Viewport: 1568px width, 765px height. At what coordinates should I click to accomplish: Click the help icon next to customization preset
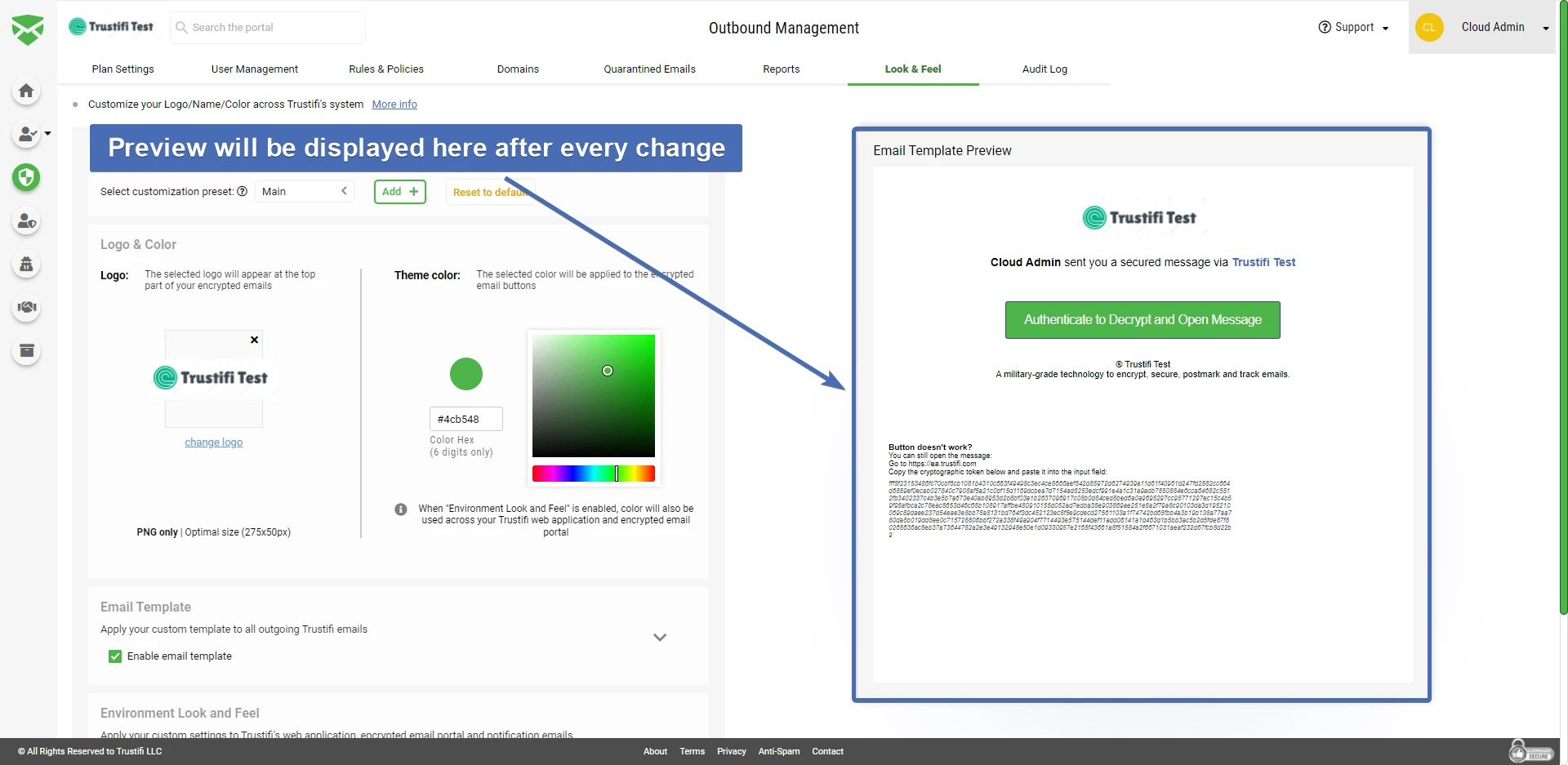coord(243,191)
